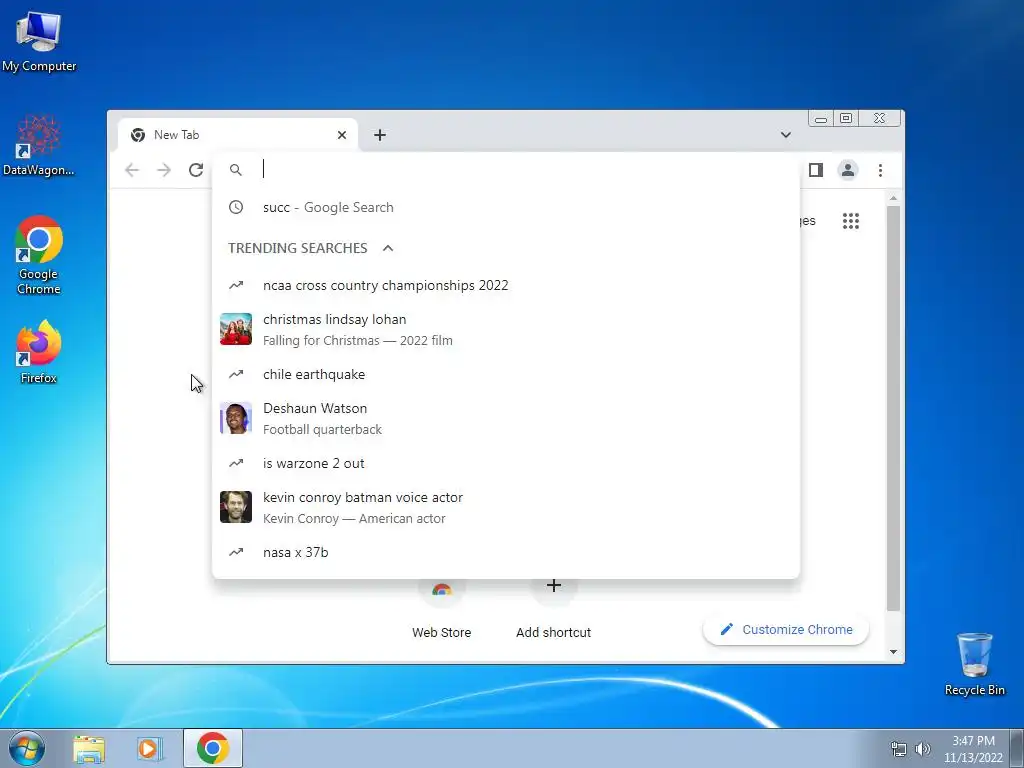Select the New Tab tab
Screen dimensions: 1024x768
click(238, 135)
